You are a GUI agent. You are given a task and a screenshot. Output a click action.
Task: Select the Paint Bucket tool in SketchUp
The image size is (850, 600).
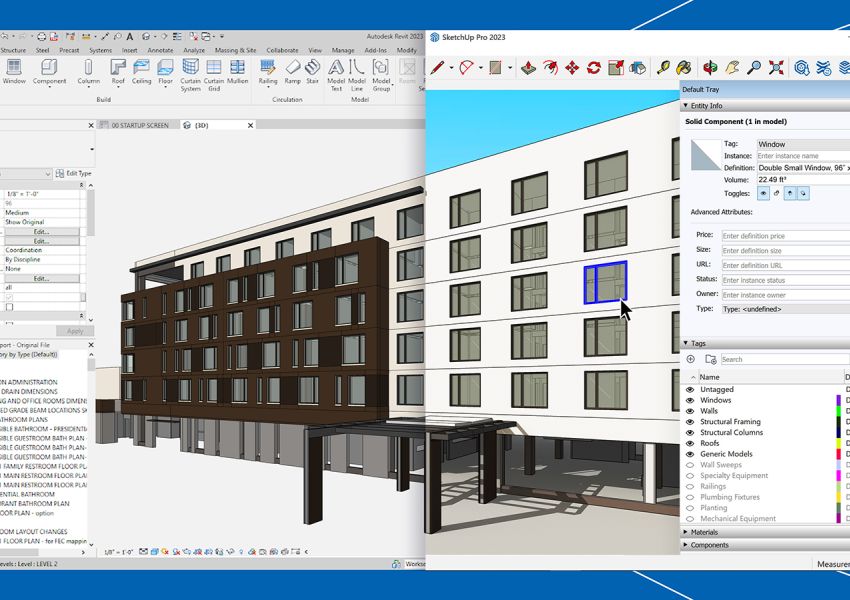pos(684,68)
